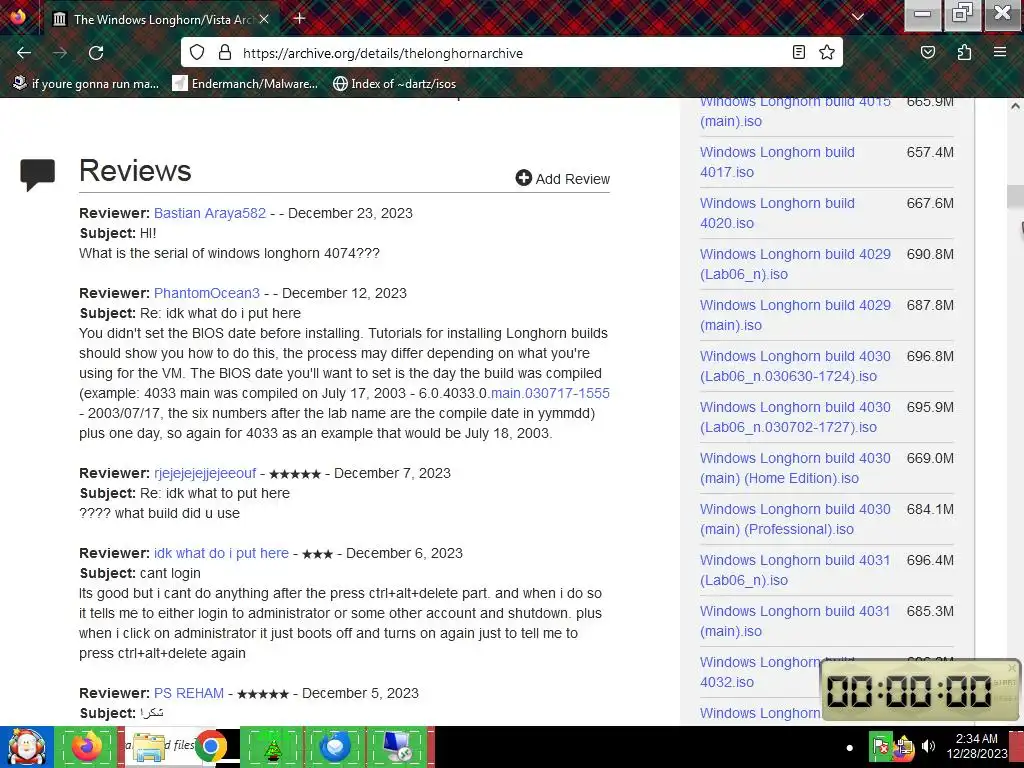The height and width of the screenshot is (768, 1024).
Task: Follow the main.030717-1555 link
Action: click(x=550, y=393)
